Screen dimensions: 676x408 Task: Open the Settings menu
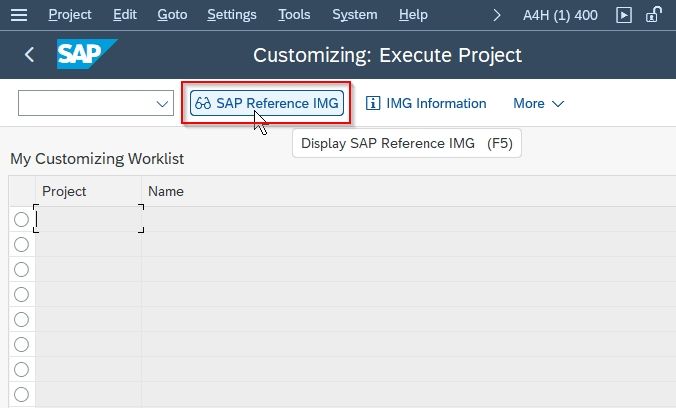point(232,15)
